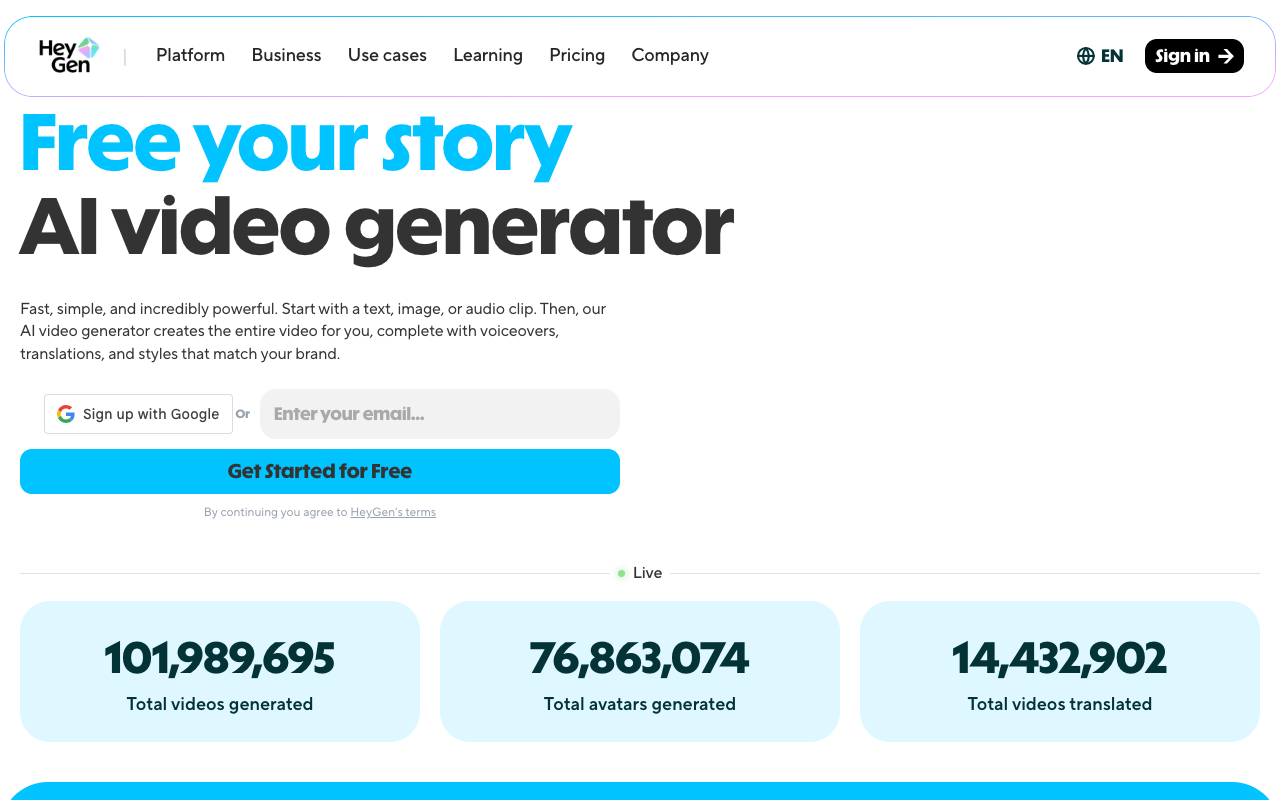Click the green Live status dot
This screenshot has width=1280, height=800.
point(621,573)
